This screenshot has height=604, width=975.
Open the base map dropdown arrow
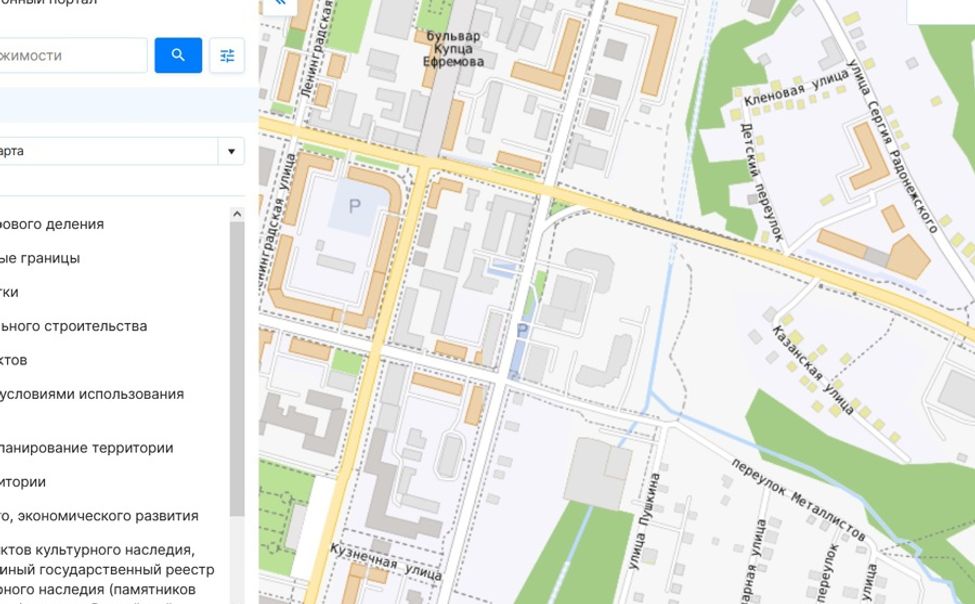tap(231, 152)
